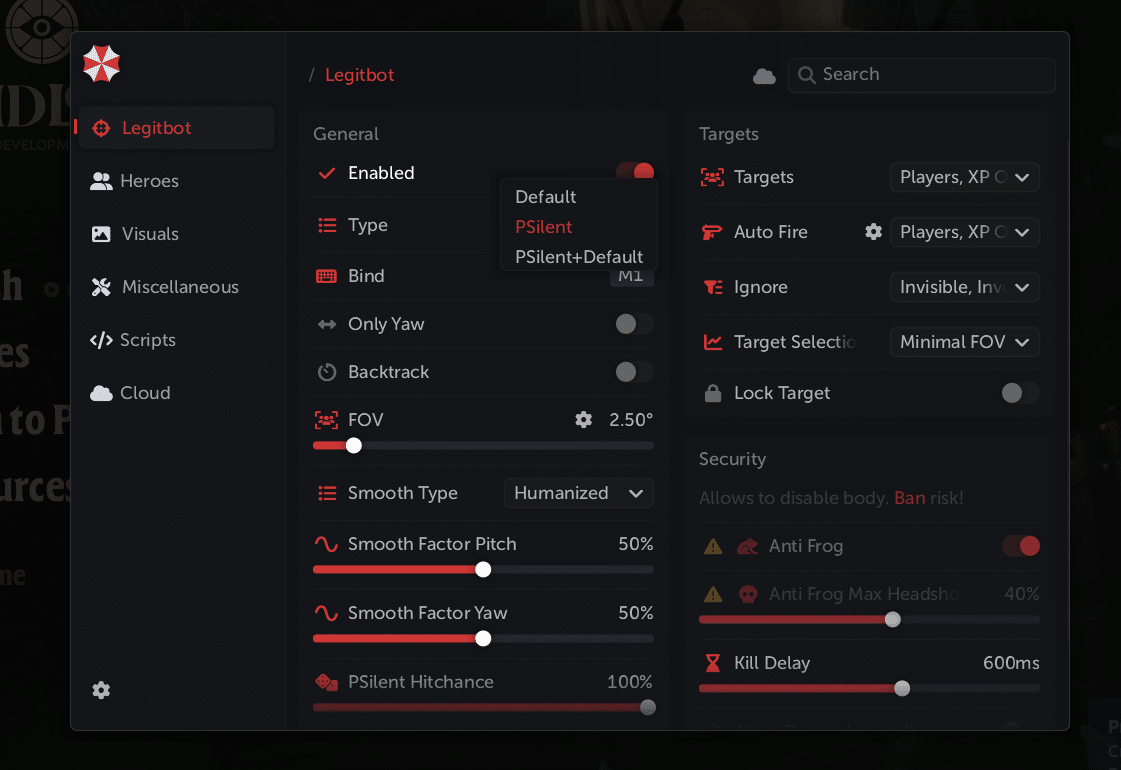This screenshot has width=1121, height=770.
Task: Click the umbrella logo icon
Action: (x=102, y=64)
